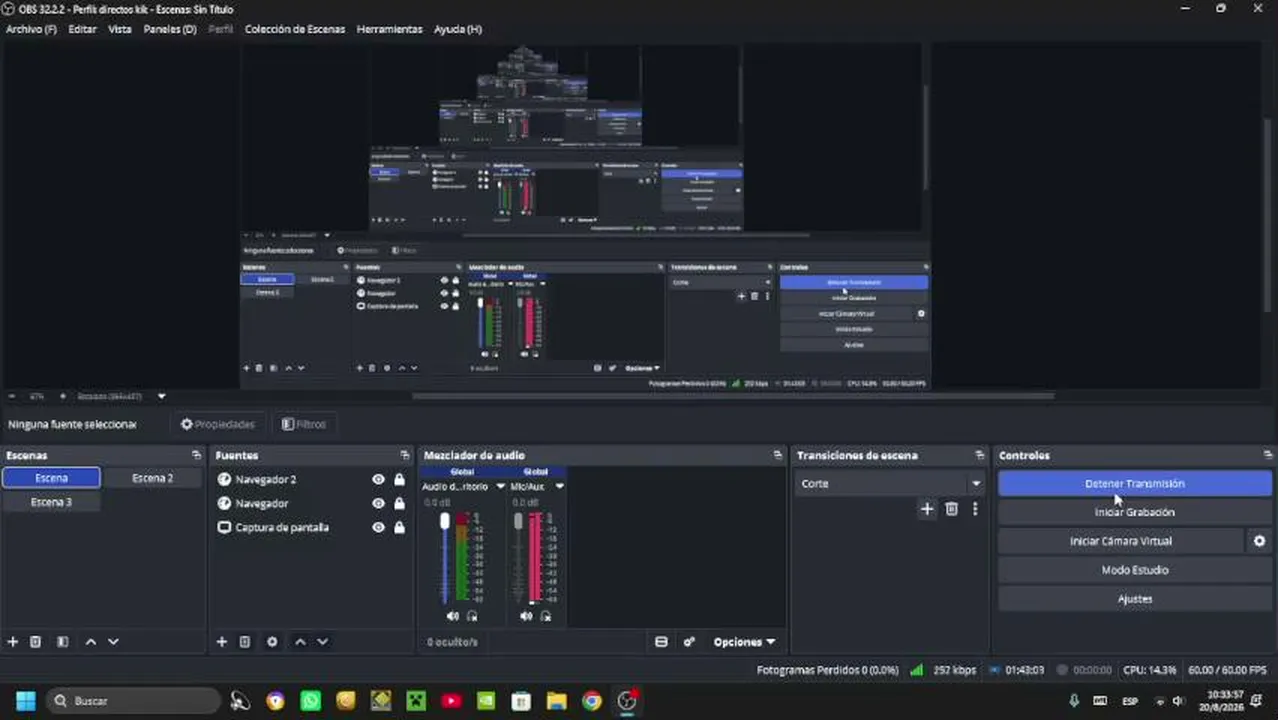Viewport: 1278px width, 720px height.
Task: Open Colección de Escenas menu
Action: pos(295,29)
